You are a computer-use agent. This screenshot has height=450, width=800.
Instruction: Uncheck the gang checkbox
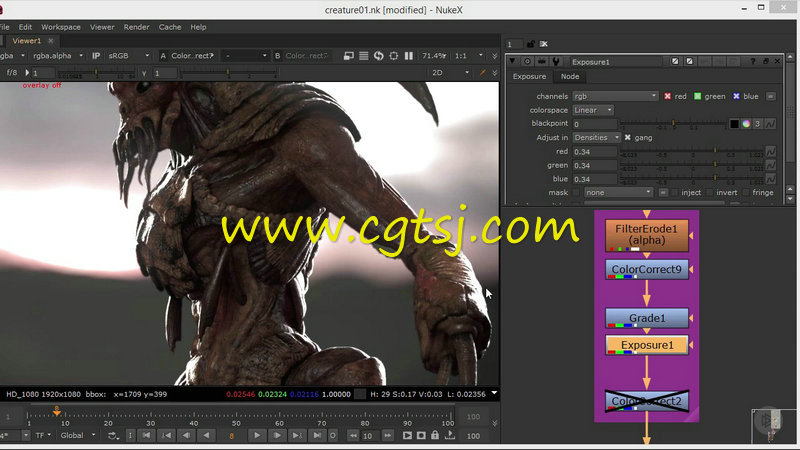pos(628,137)
